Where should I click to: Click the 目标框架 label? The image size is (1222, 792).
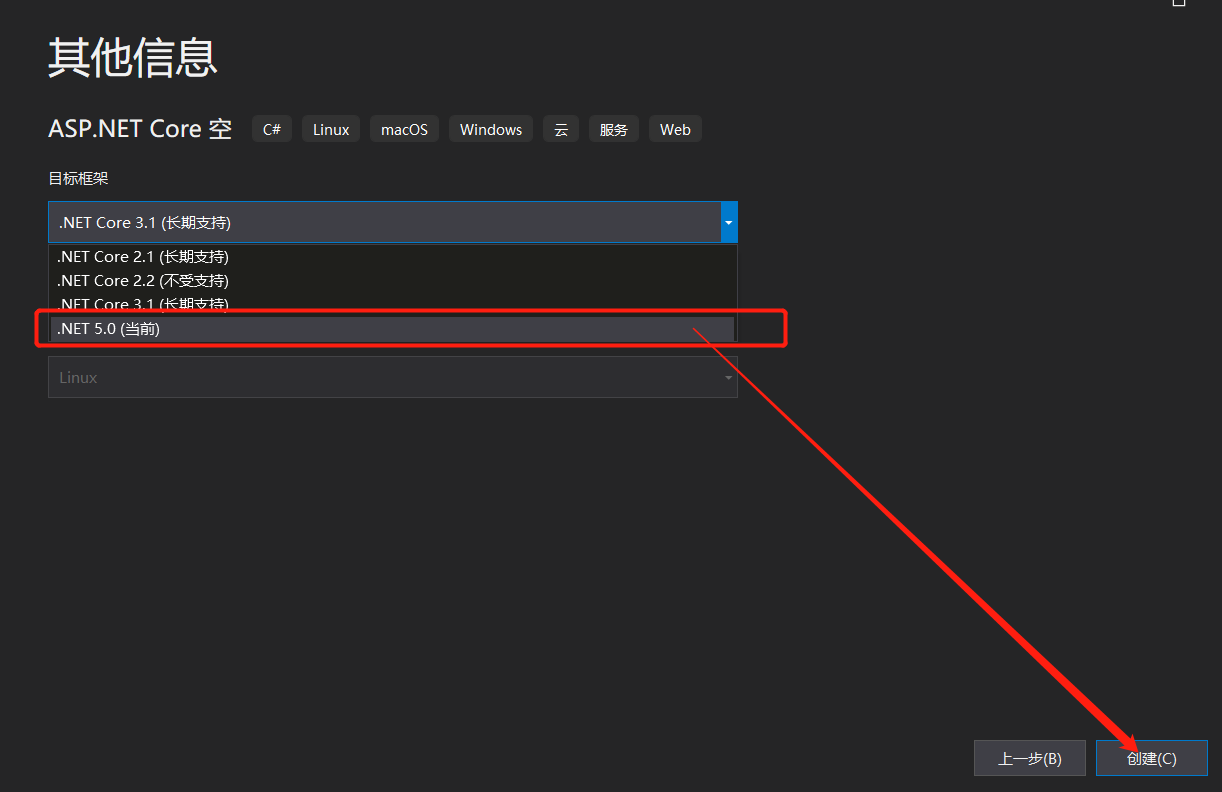pos(78,179)
